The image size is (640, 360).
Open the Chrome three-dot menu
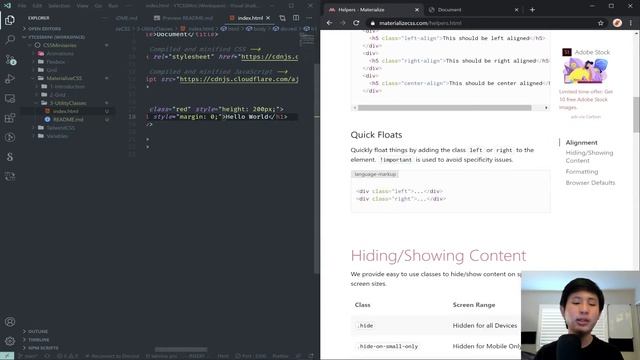(x=631, y=23)
